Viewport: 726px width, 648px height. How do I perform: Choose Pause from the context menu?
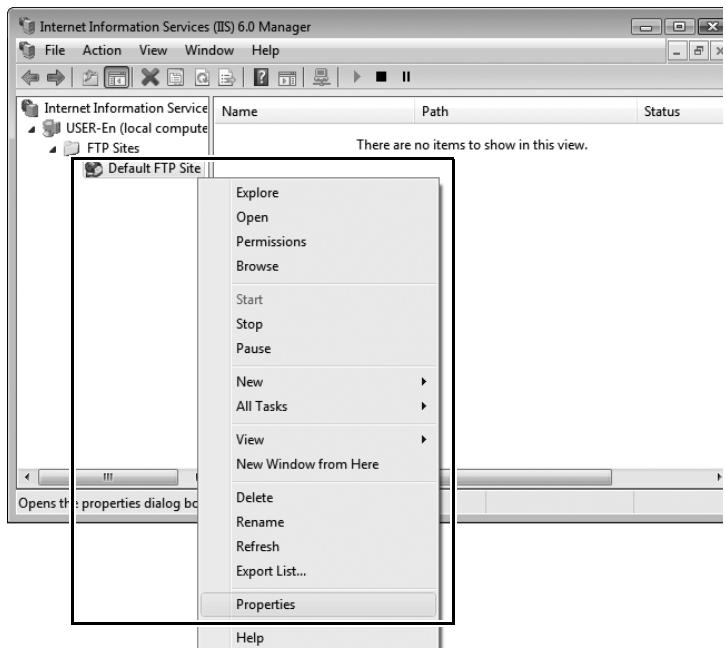pyautogui.click(x=319, y=349)
